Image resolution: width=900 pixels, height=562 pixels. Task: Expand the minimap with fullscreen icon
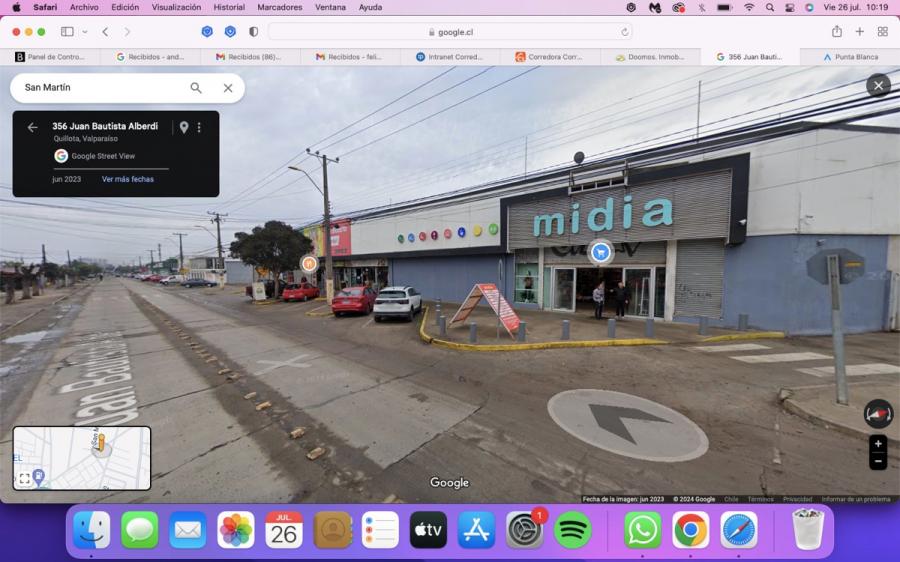tap(25, 478)
